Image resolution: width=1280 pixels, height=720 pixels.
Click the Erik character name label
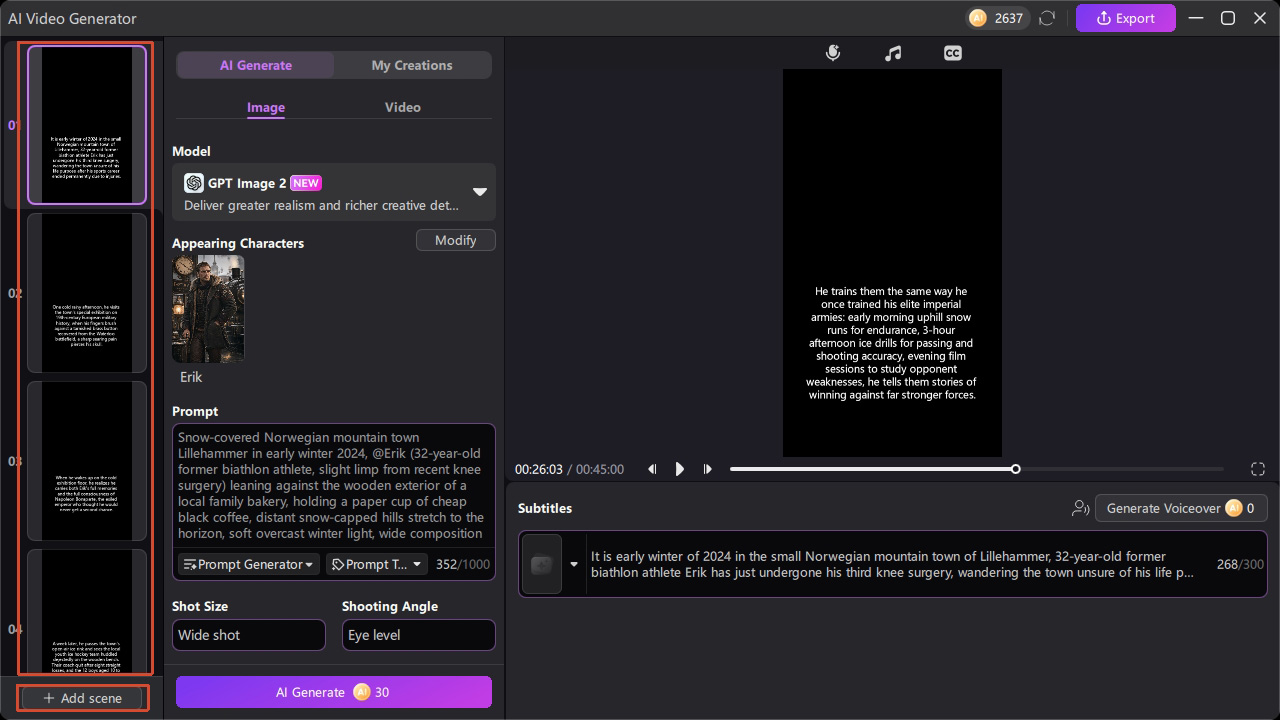[x=191, y=377]
